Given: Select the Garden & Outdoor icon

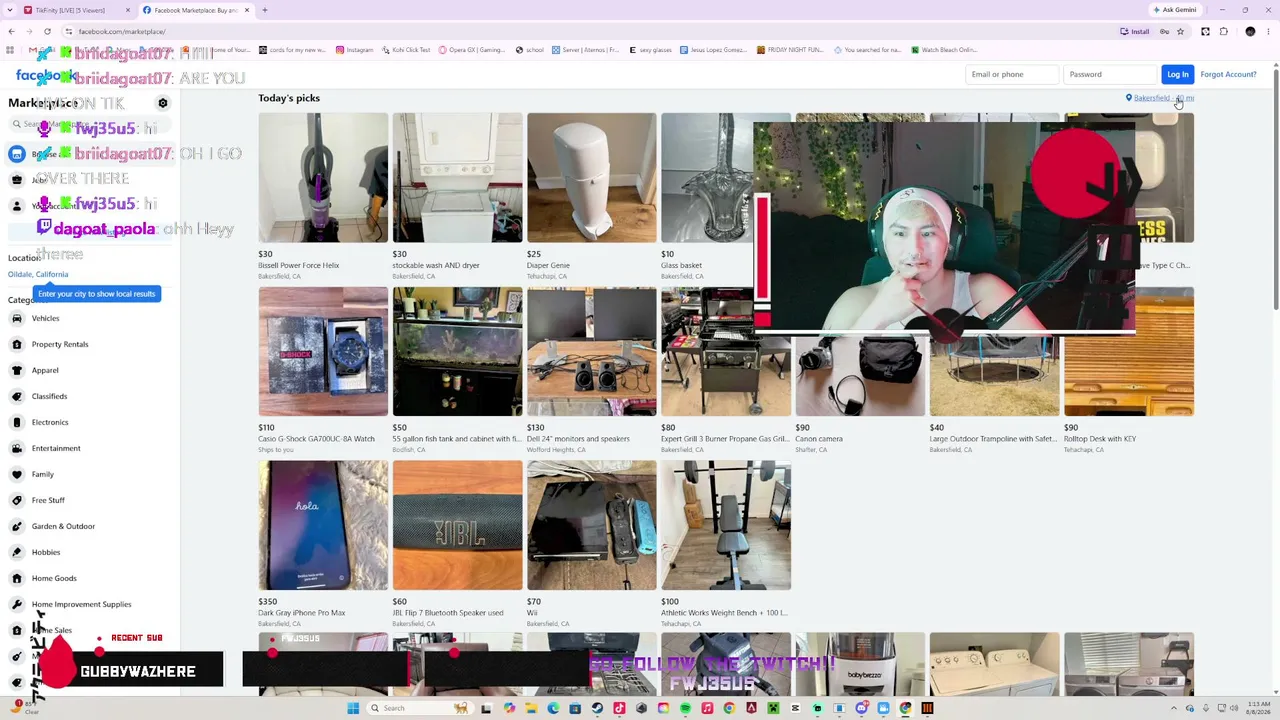Looking at the screenshot, I should [17, 526].
